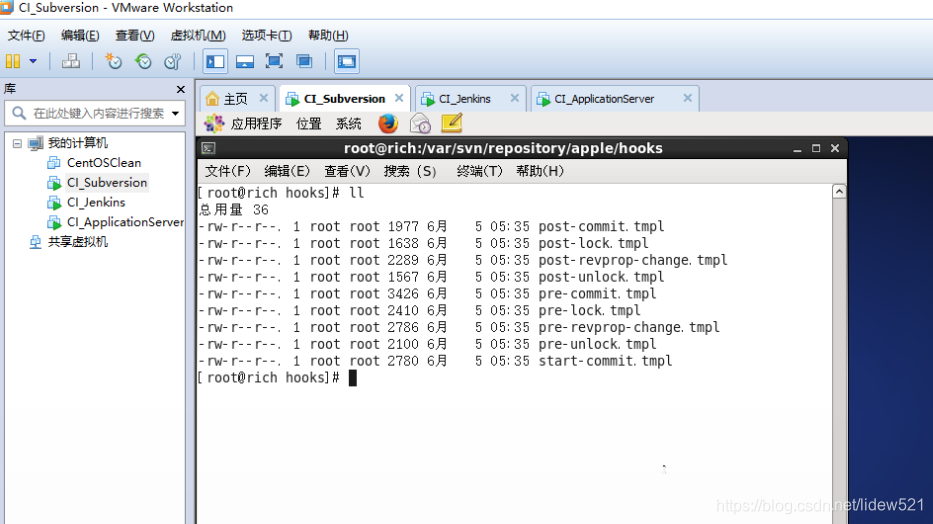This screenshot has width=933, height=524.
Task: Open terminal 查看(V) menu
Action: pos(347,171)
